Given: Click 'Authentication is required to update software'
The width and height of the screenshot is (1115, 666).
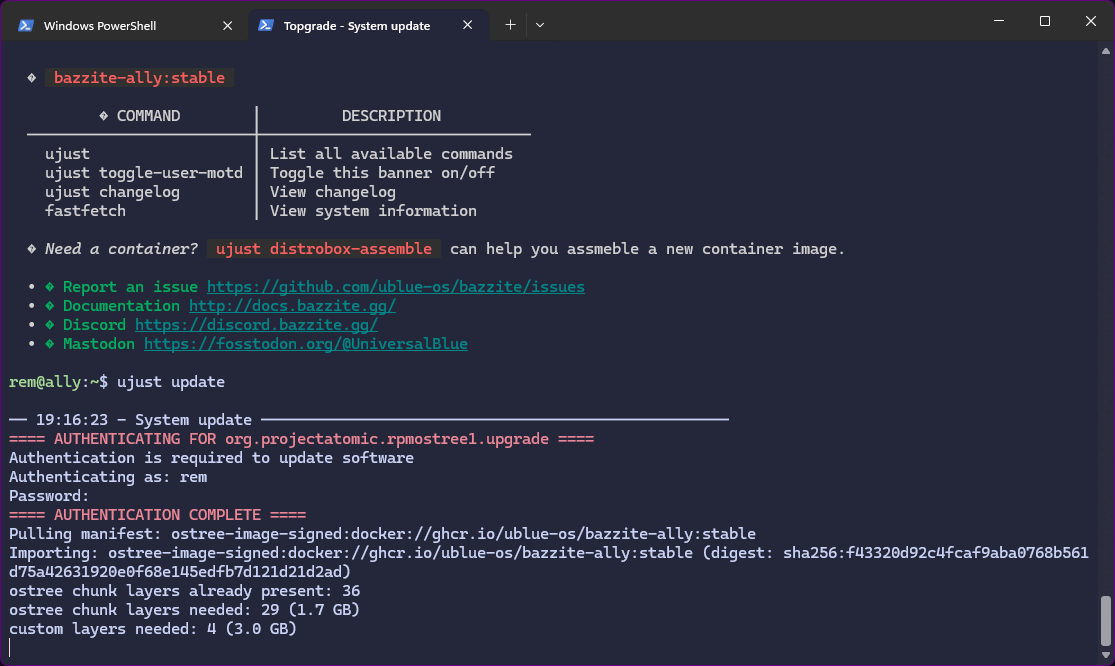Looking at the screenshot, I should pyautogui.click(x=211, y=458).
